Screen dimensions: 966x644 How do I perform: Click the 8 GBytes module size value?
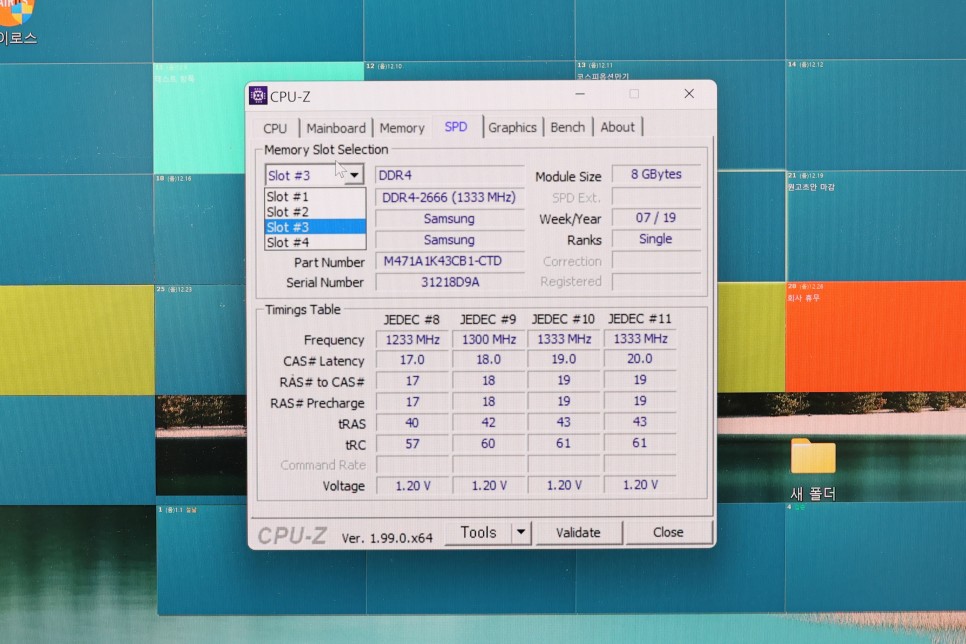tap(656, 174)
